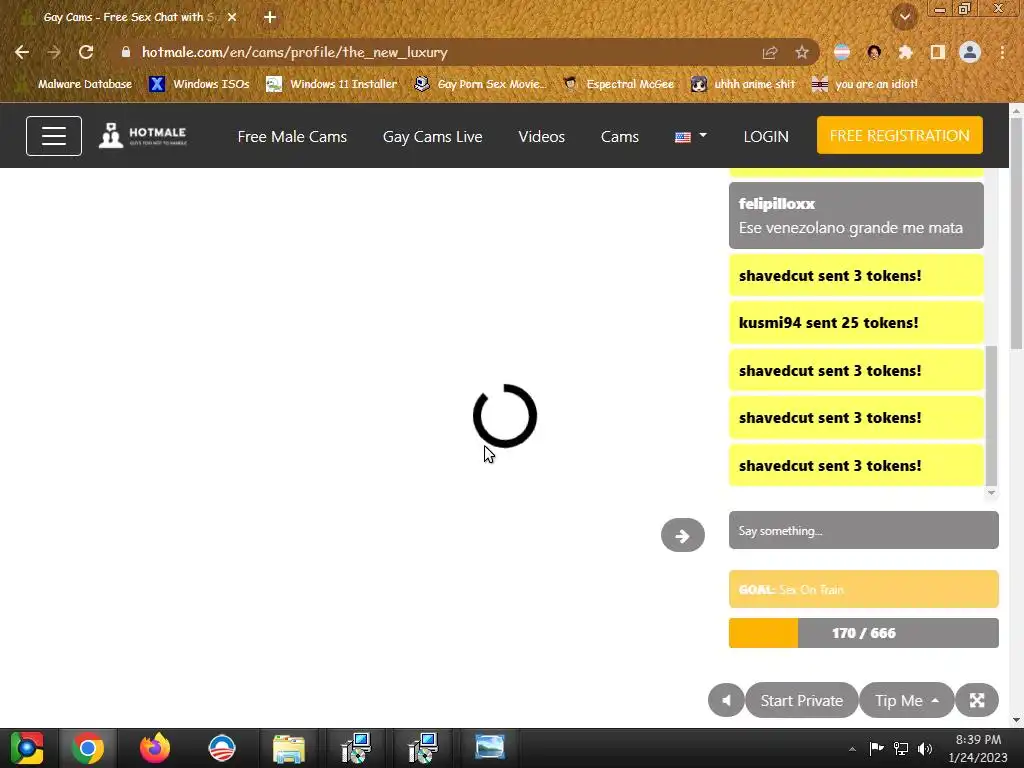Click the kusmi94 sent 25 tokens message
Screen dimensions: 1024x768
[856, 323]
